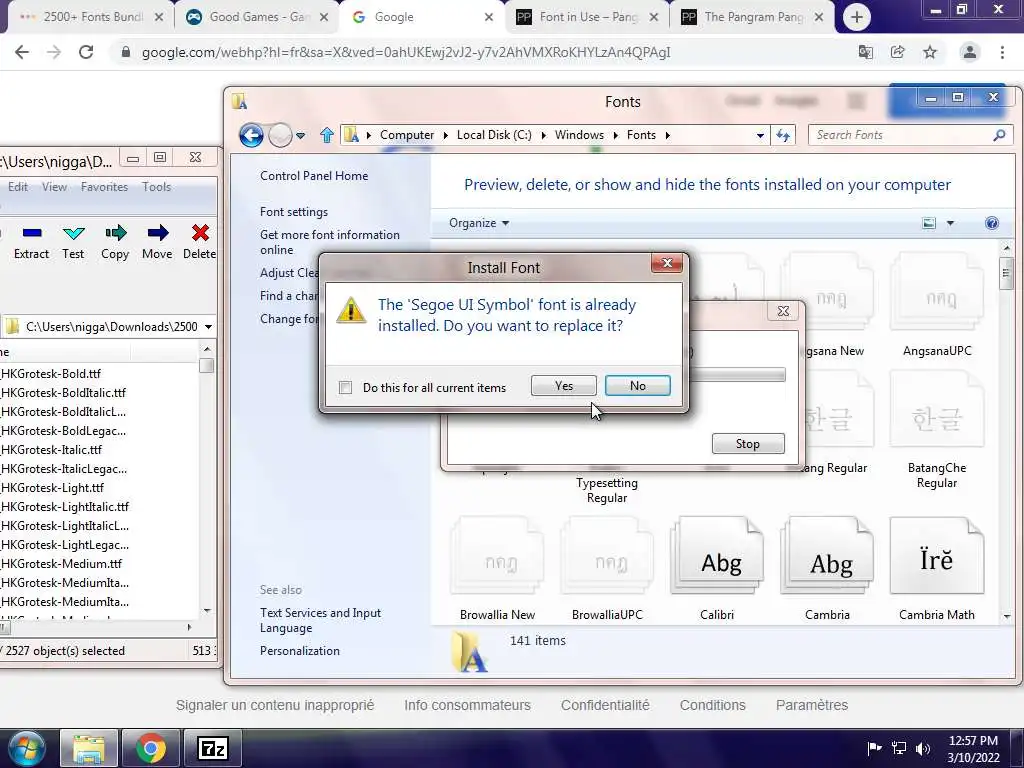The width and height of the screenshot is (1024, 768).
Task: Expand the breadcrumb arrow after Computer
Action: [x=445, y=135]
